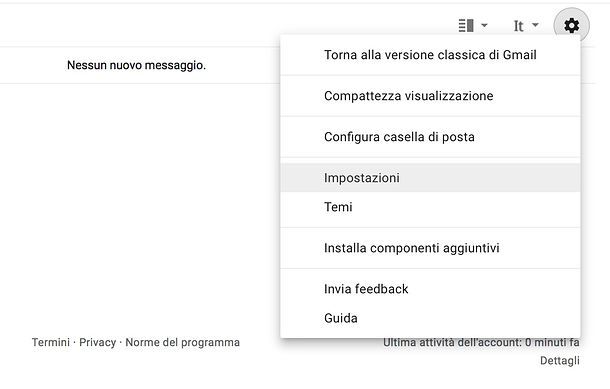Open Norme del programma link
Viewport: 610px width, 389px height.
tap(182, 342)
